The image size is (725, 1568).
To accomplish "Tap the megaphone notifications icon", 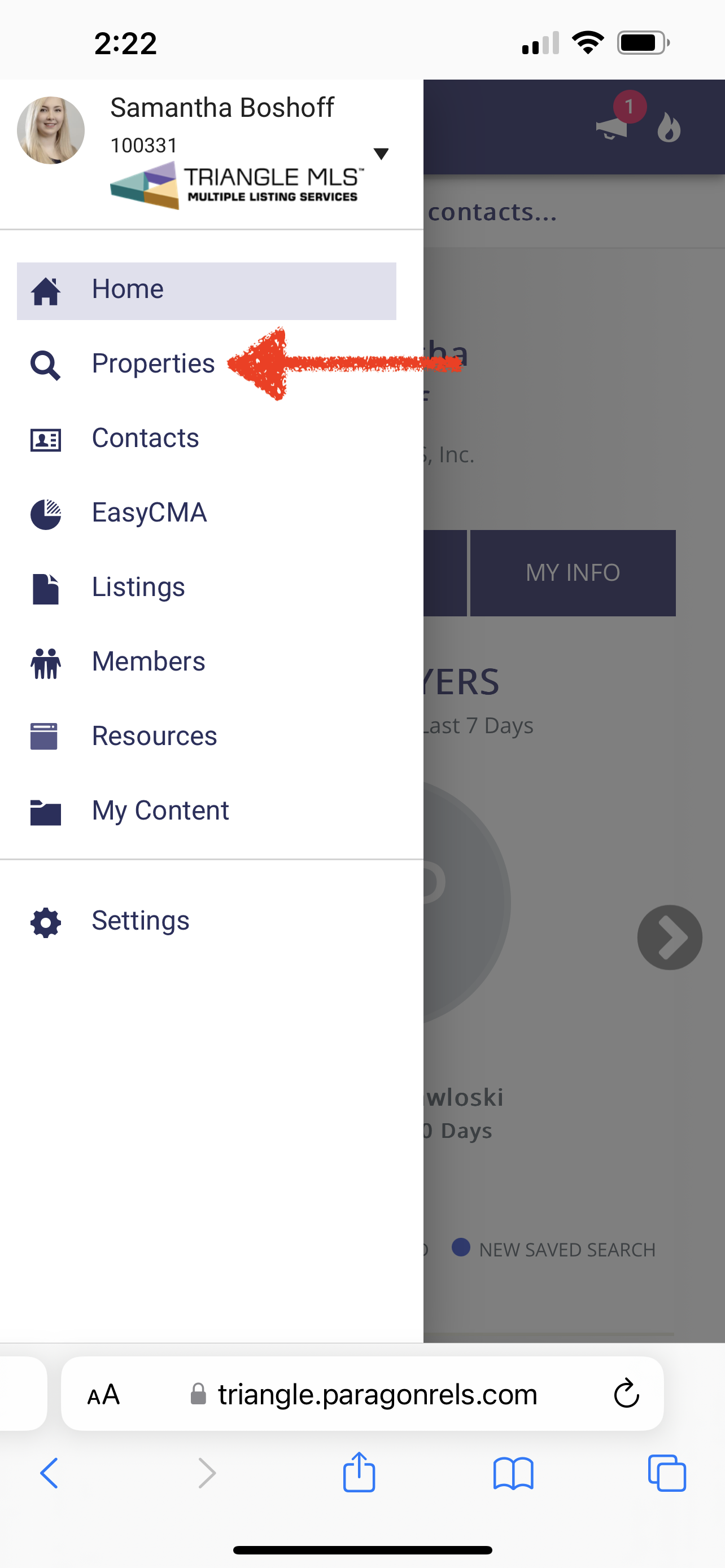I will click(x=612, y=128).
